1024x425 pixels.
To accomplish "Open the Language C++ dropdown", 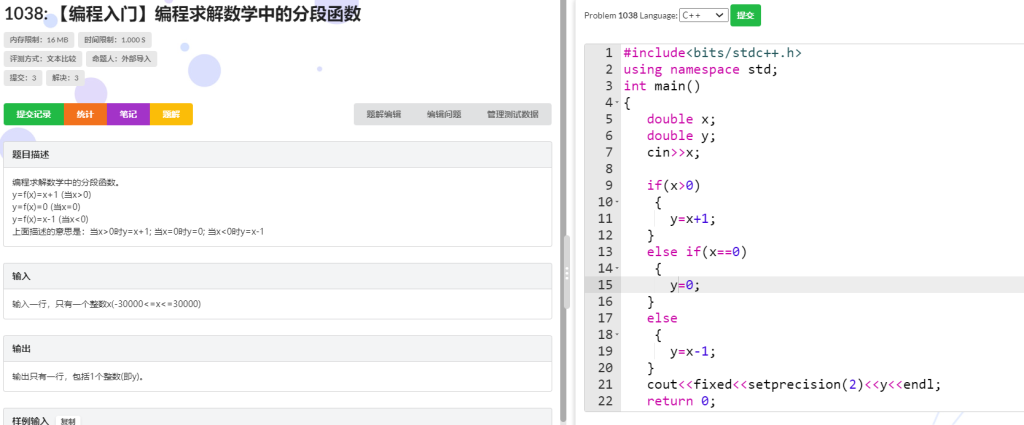I will tap(703, 15).
